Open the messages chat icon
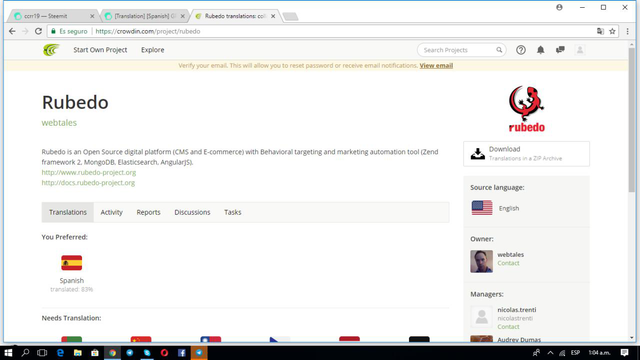640x360 pixels. click(x=560, y=50)
